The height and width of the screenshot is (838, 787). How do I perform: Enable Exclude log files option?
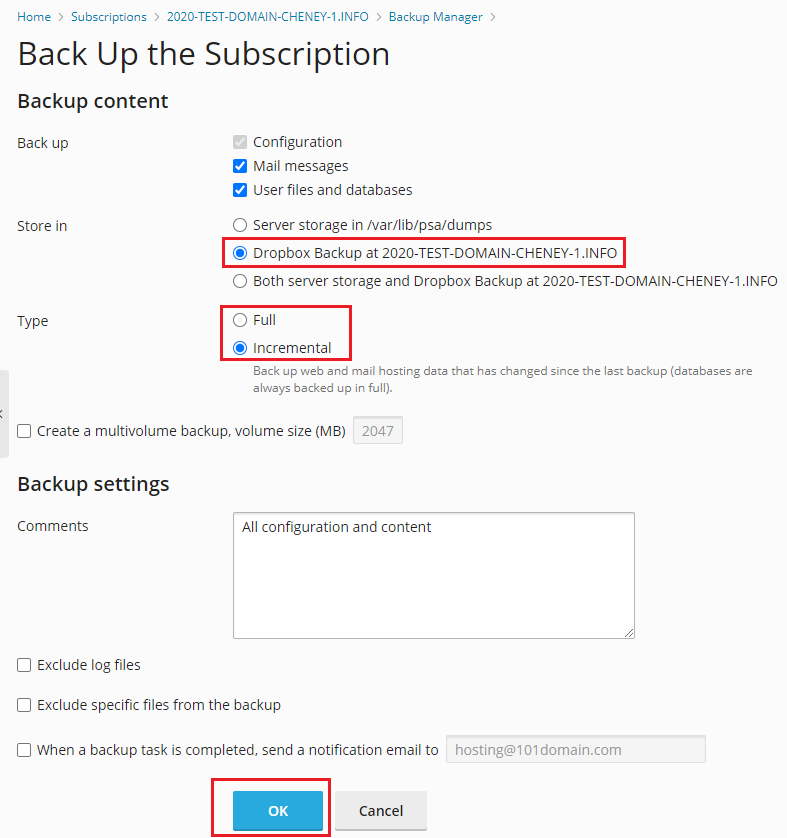point(24,665)
